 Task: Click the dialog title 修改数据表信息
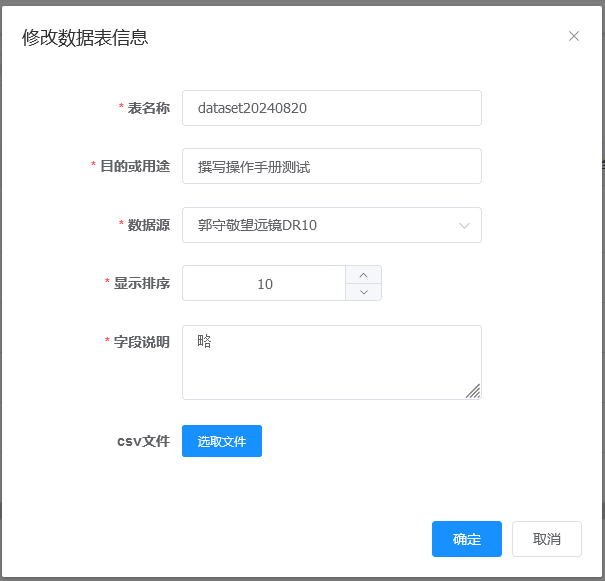pyautogui.click(x=85, y=38)
